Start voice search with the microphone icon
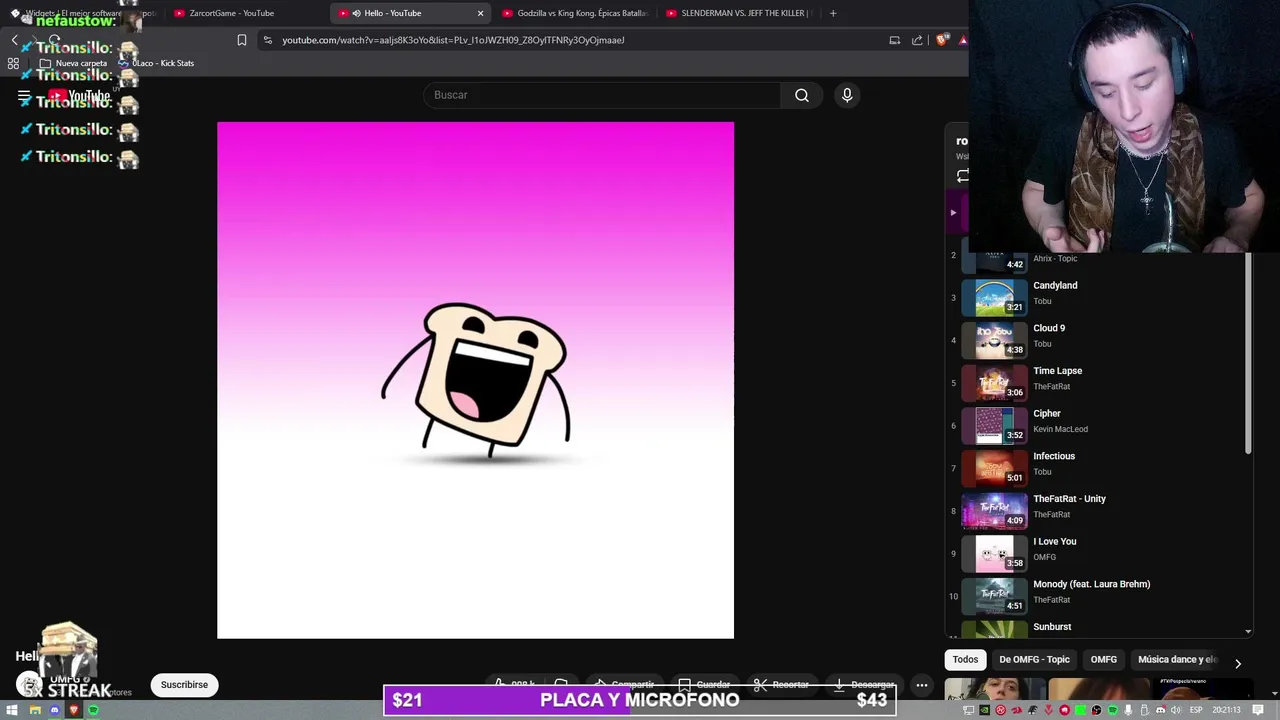 point(847,95)
